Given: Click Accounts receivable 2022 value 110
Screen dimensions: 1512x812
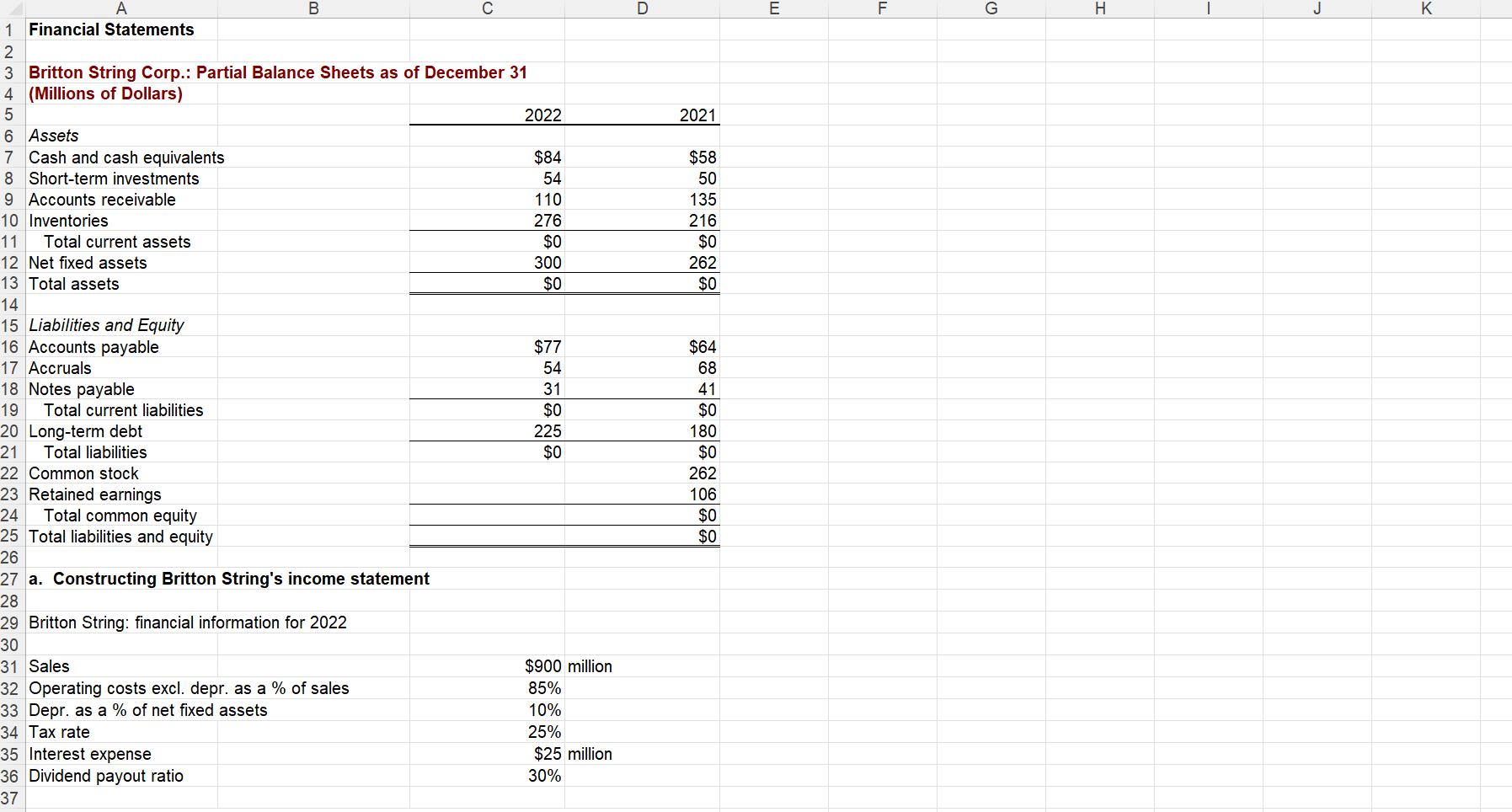Looking at the screenshot, I should click(x=548, y=200).
